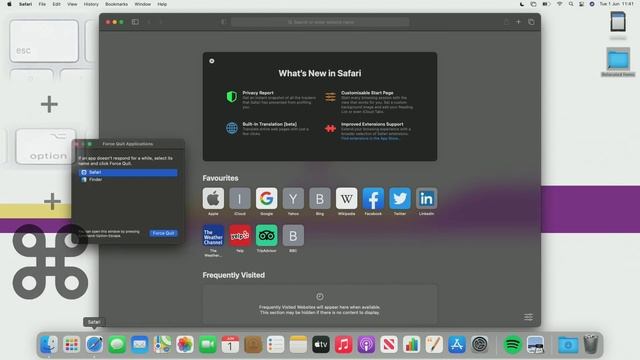Viewport: 640px width, 360px height.
Task: Open Calendar from the Dock
Action: tap(230, 344)
